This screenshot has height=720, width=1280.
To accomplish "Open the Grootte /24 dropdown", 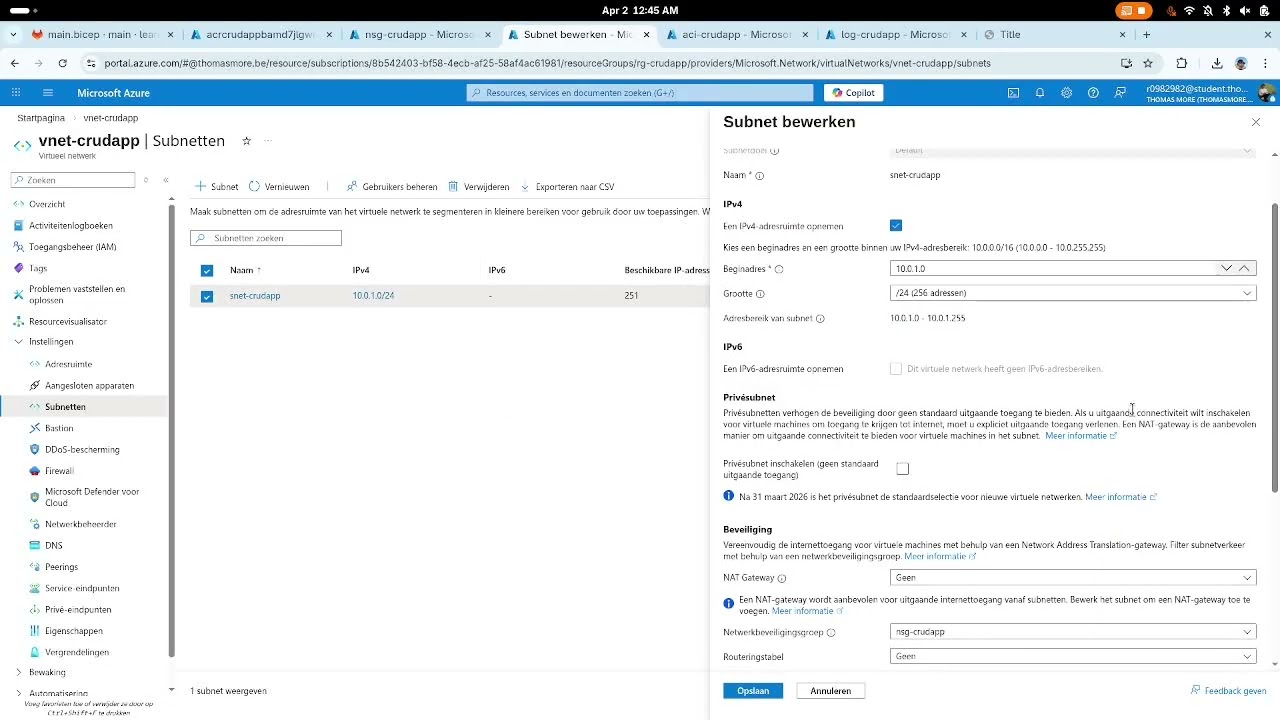I will (1073, 293).
